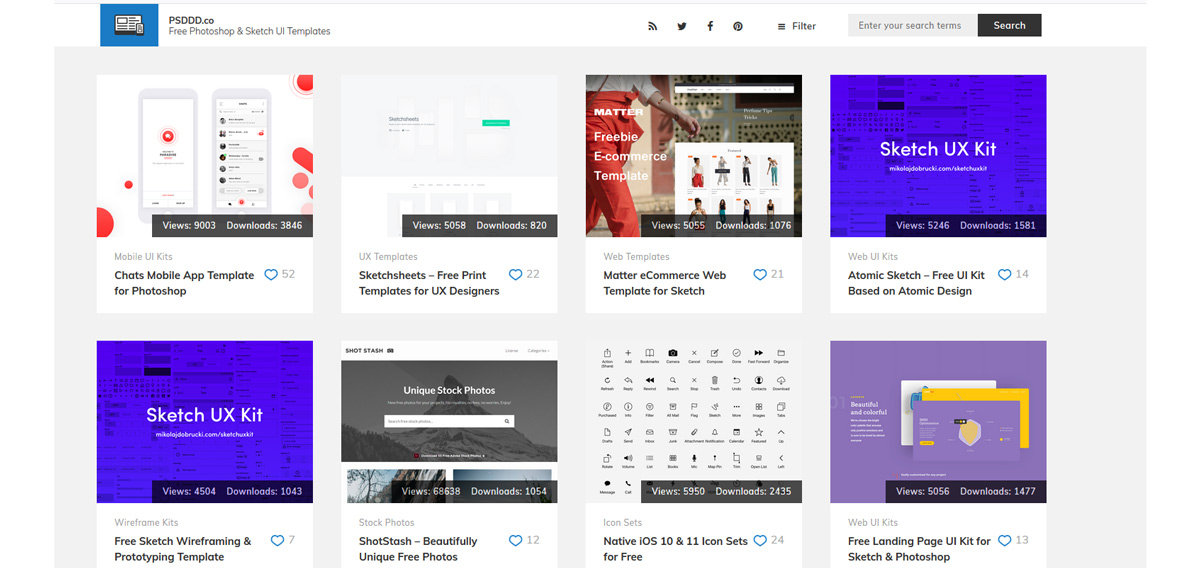Viewport: 1200px width, 568px height.
Task: Click Free Photoshop & Sketch UI Templates tagline
Action: (249, 31)
